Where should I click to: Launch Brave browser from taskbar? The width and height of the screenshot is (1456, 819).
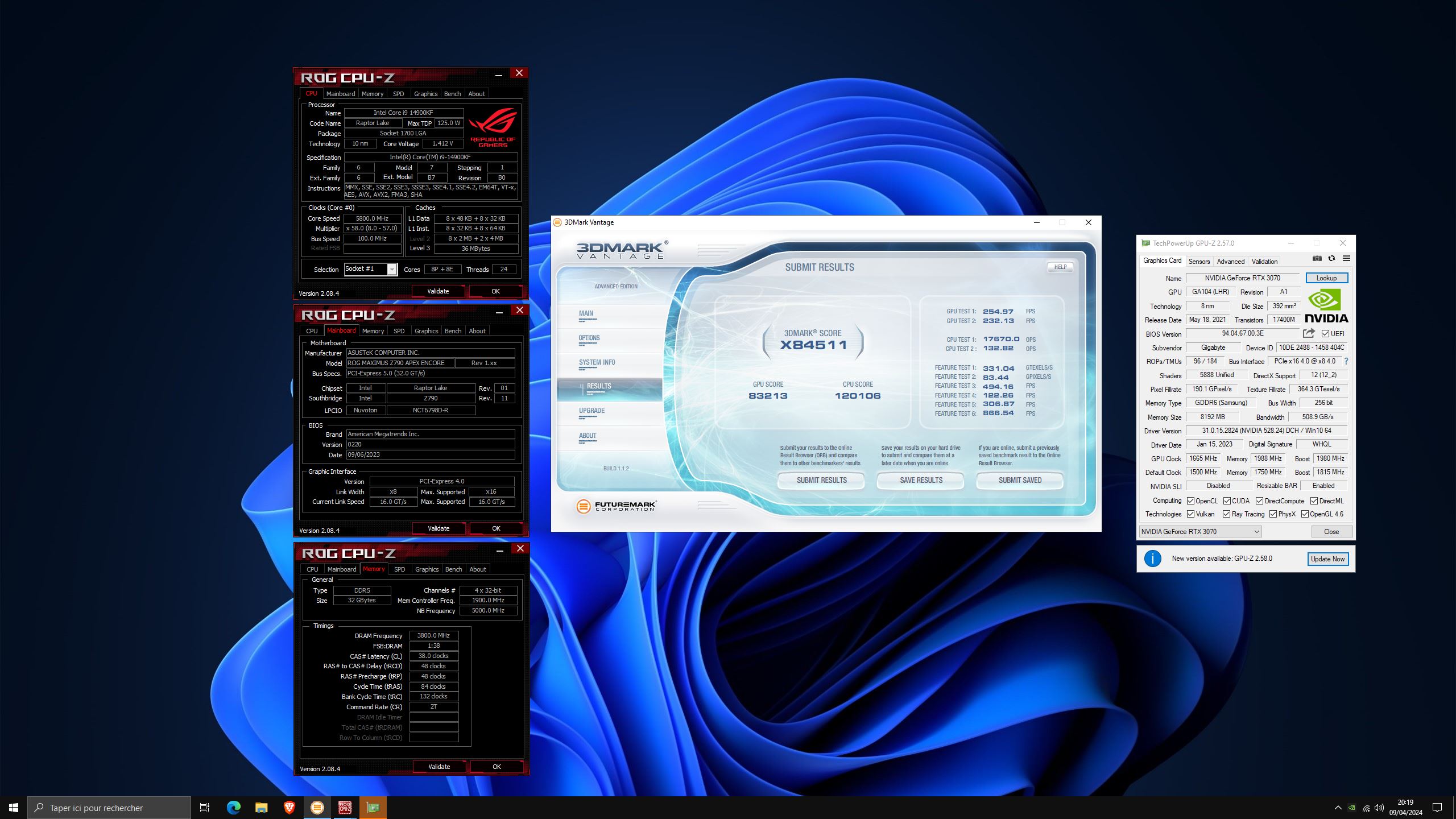[x=289, y=808]
